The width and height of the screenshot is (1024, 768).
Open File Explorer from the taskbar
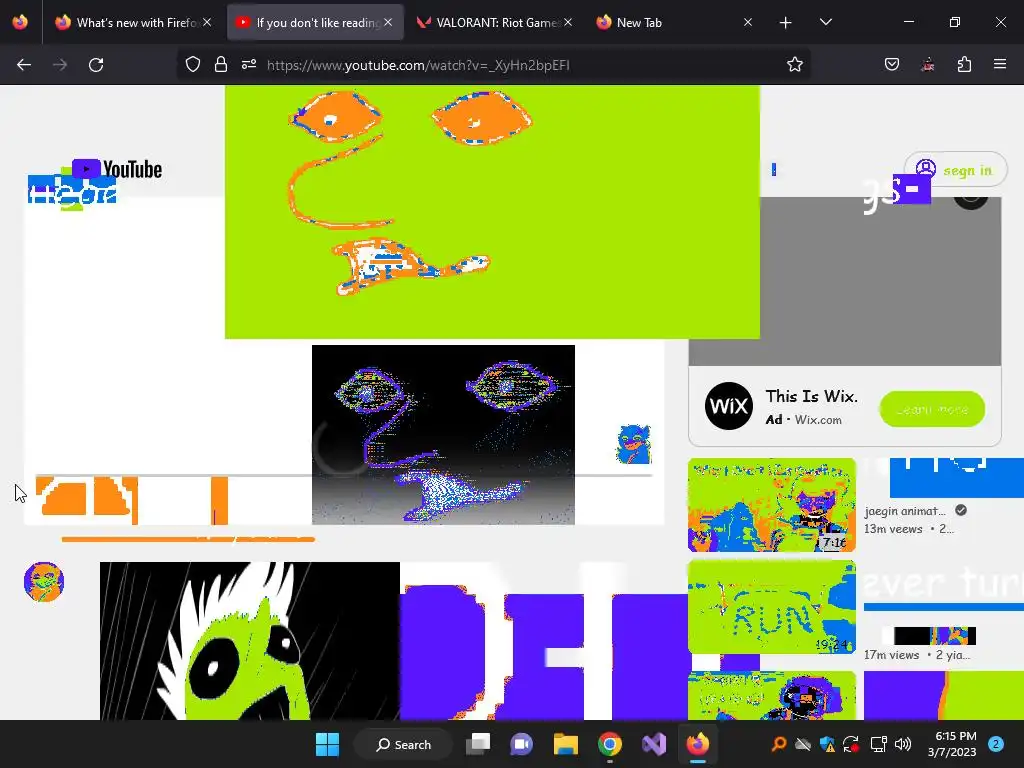pos(566,744)
